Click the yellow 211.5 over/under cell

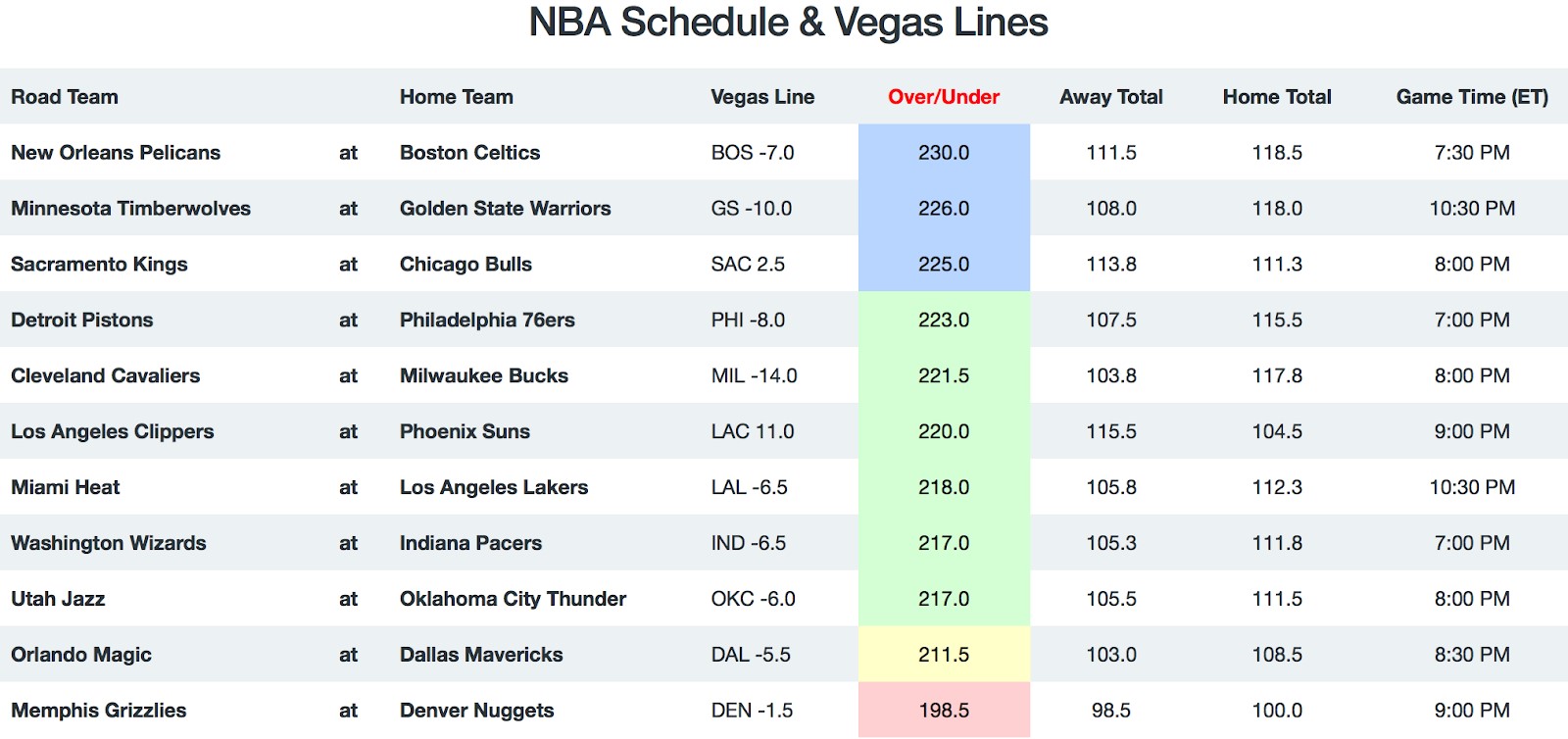[x=944, y=655]
